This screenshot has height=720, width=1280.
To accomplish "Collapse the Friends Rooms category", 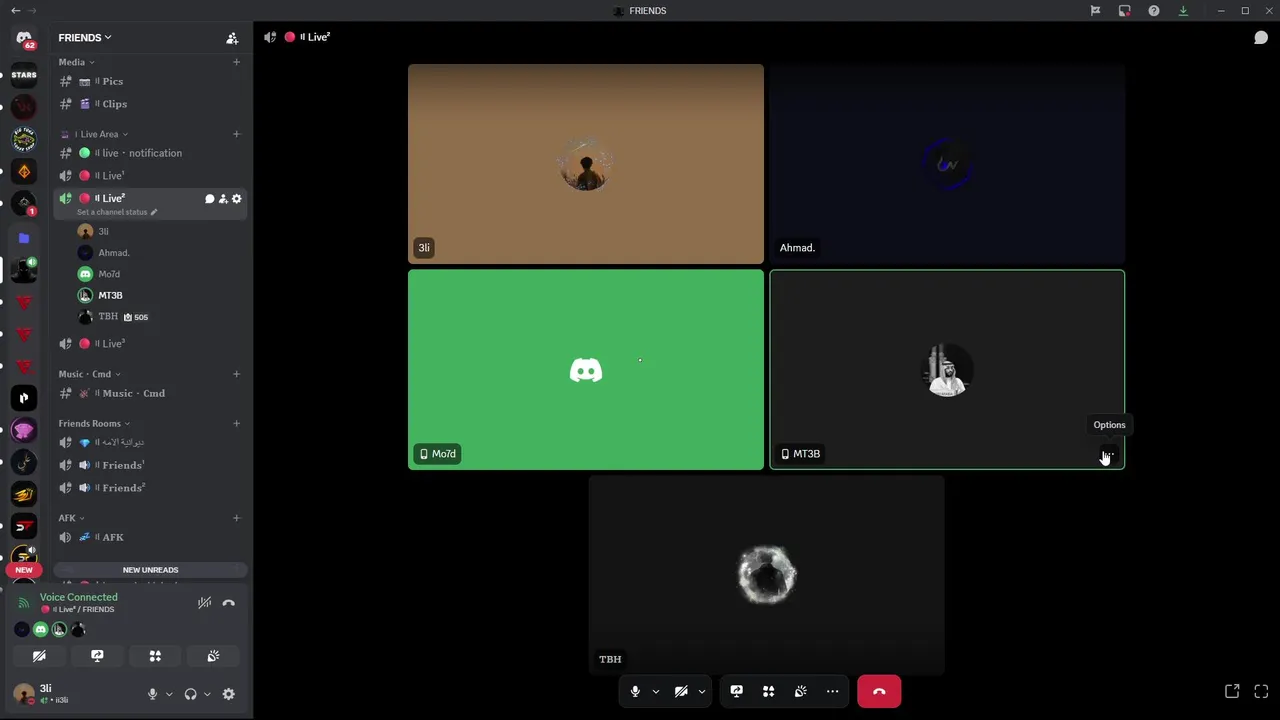I will pyautogui.click(x=94, y=423).
